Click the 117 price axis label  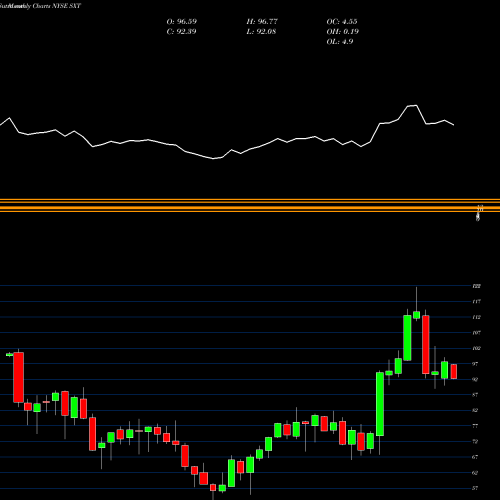pyautogui.click(x=477, y=302)
